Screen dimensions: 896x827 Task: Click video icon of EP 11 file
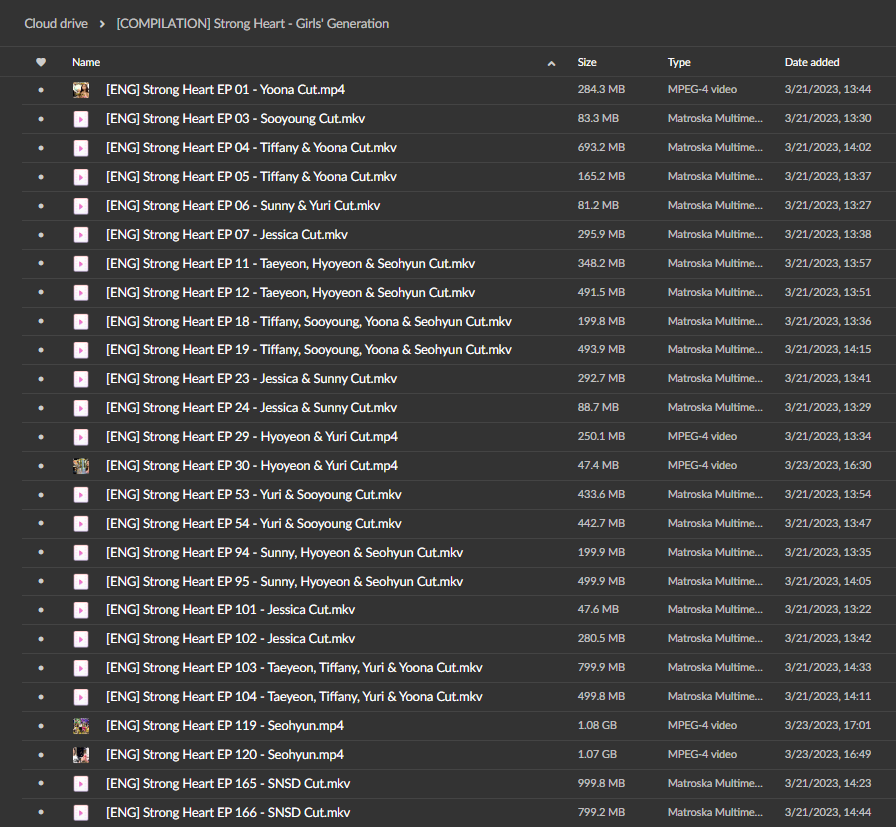(81, 263)
